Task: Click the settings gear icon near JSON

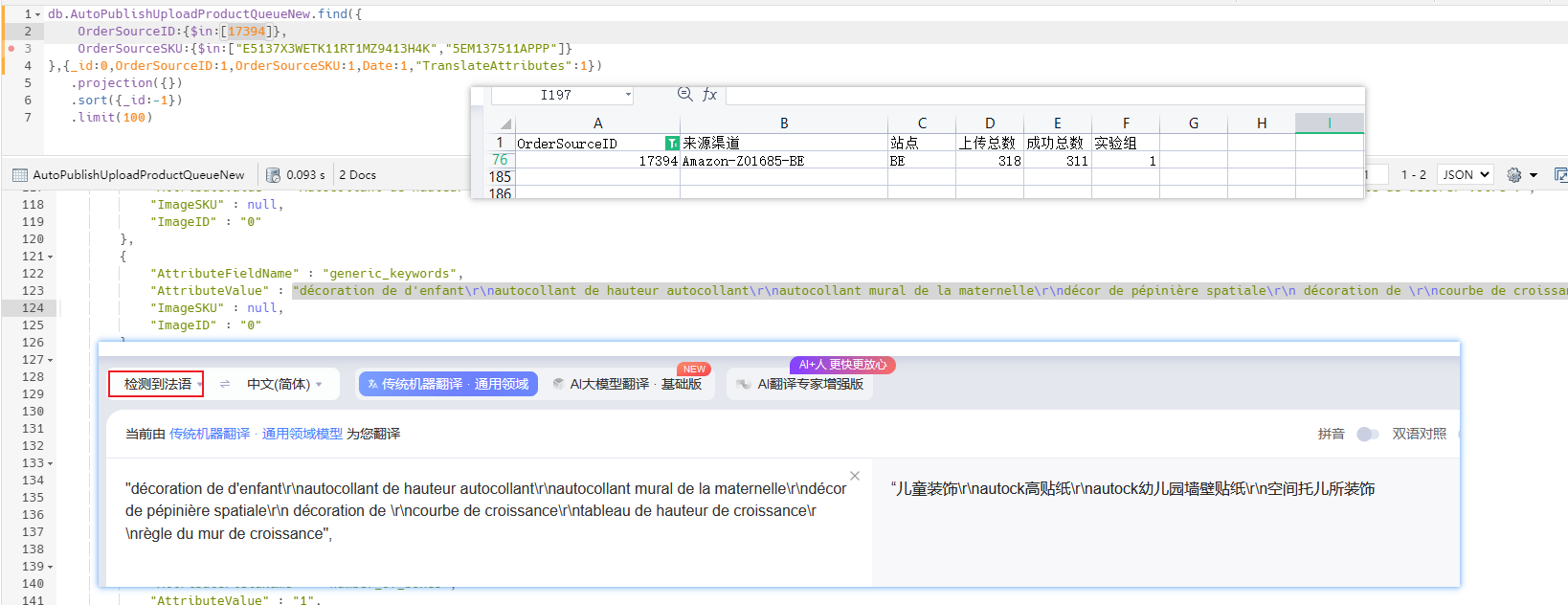Action: coord(1513,175)
